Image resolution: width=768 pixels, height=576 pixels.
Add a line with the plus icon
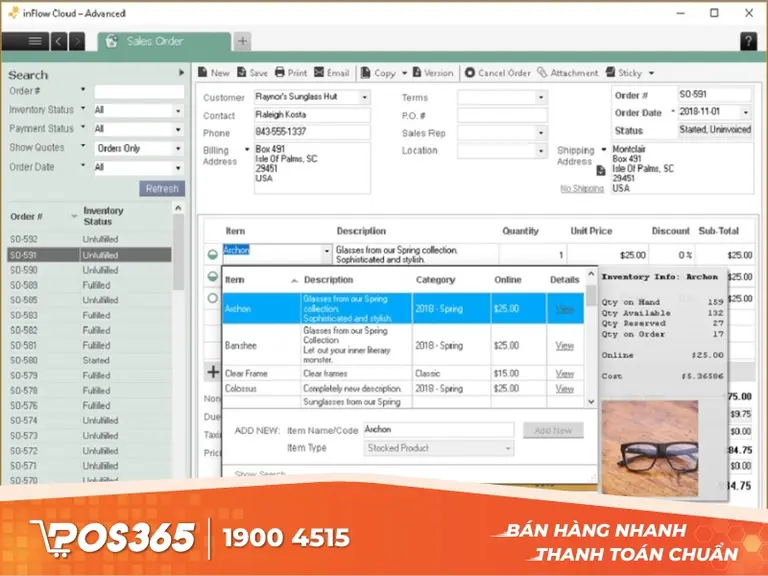click(213, 372)
